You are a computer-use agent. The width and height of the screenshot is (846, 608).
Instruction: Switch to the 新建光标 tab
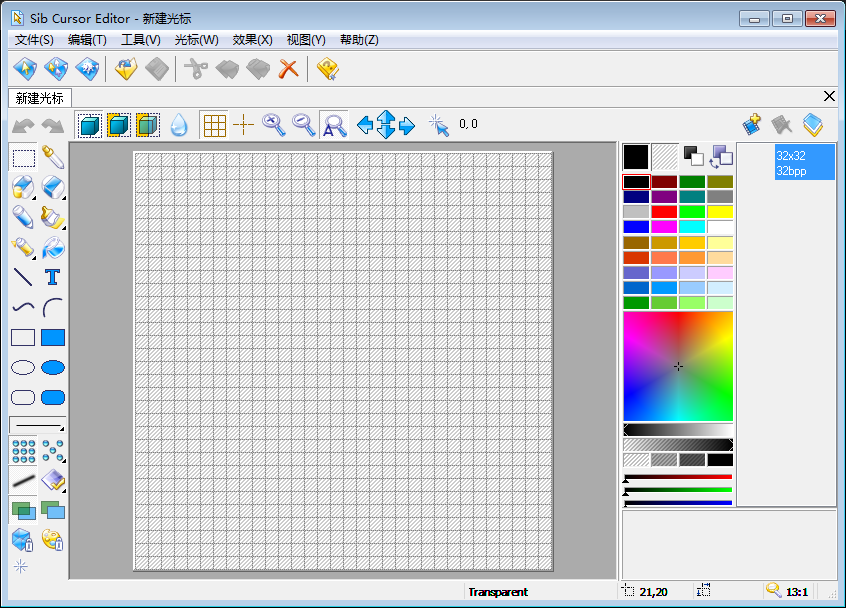40,98
